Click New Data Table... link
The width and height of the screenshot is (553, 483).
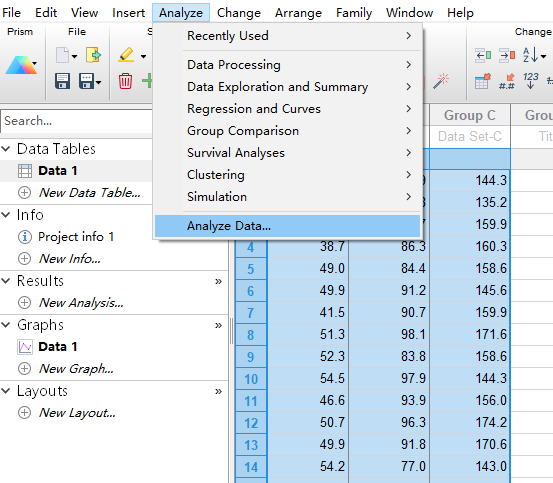90,193
